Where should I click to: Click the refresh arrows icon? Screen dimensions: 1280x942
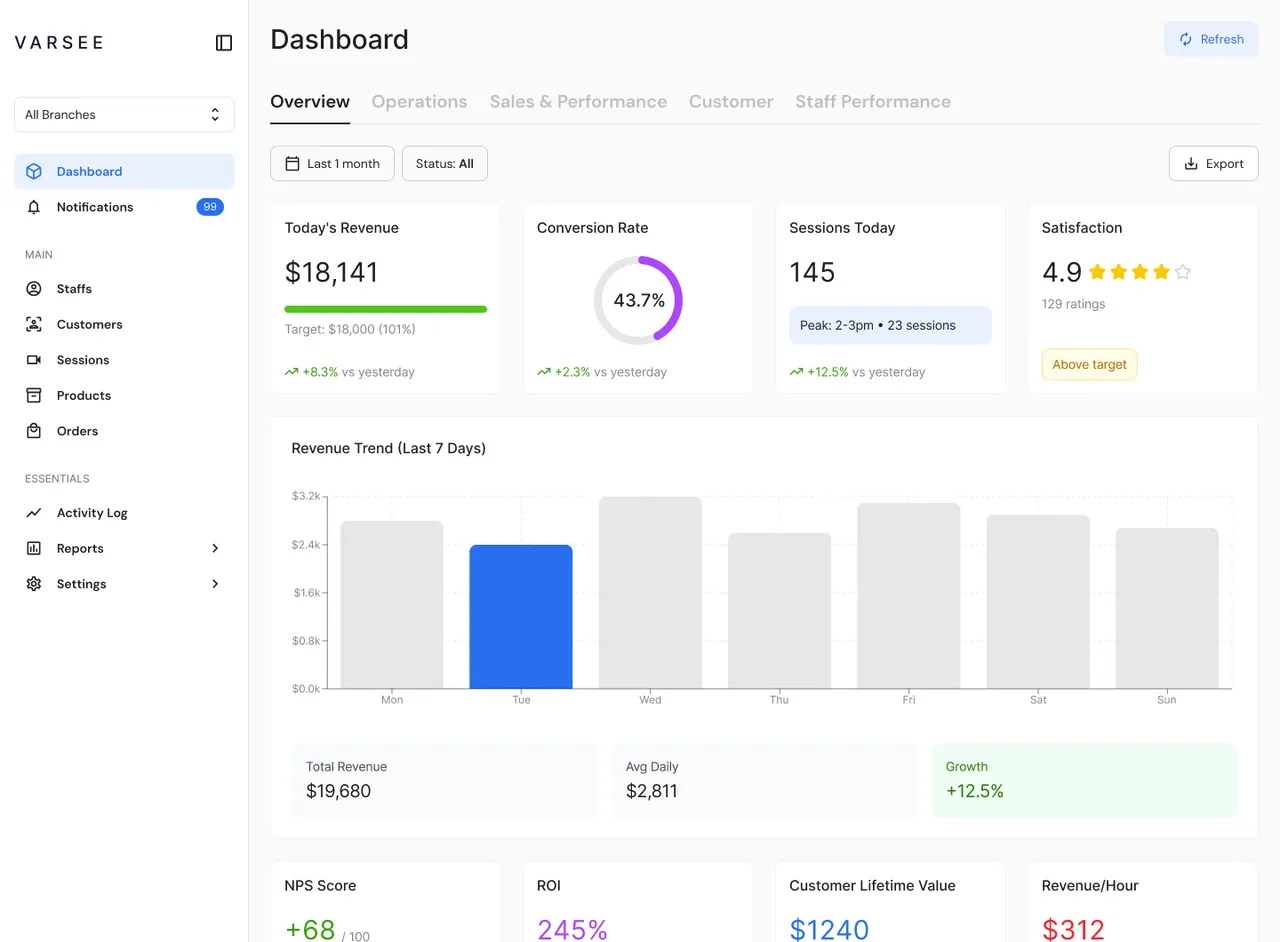coord(1186,39)
